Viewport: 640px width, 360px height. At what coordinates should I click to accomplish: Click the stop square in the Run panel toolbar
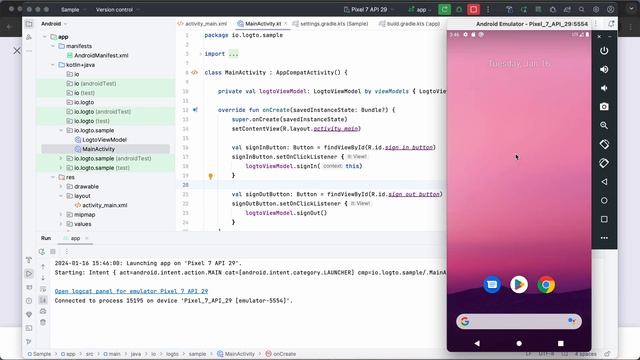[x=53, y=252]
